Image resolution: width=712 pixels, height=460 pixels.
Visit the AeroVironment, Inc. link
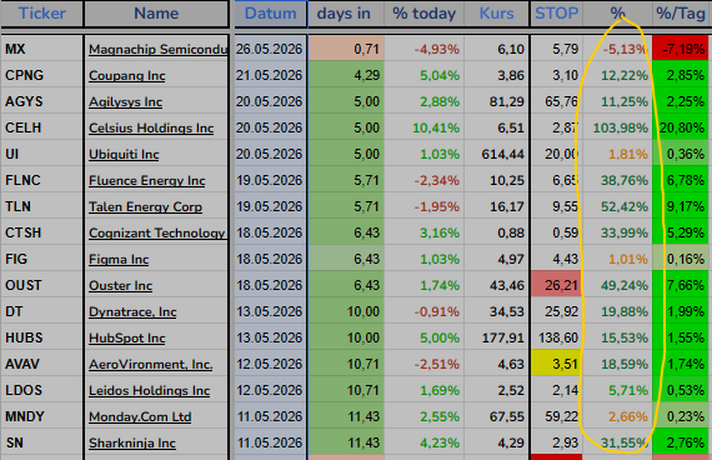pos(151,365)
